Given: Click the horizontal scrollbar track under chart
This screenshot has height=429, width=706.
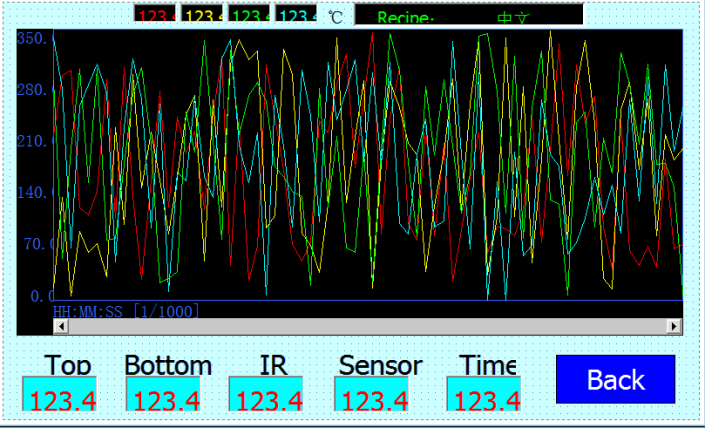Looking at the screenshot, I should click(x=367, y=326).
